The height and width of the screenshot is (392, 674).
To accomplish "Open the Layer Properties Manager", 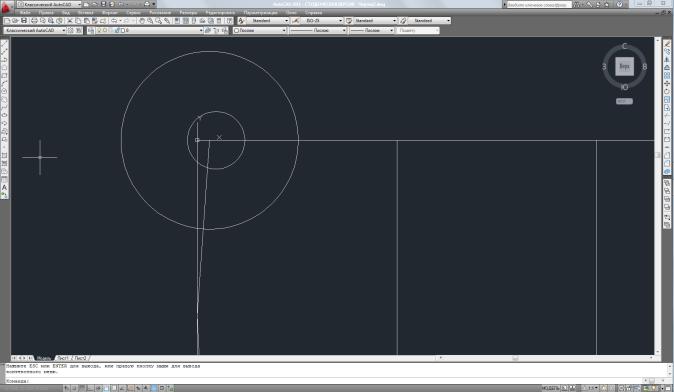I will (91, 31).
